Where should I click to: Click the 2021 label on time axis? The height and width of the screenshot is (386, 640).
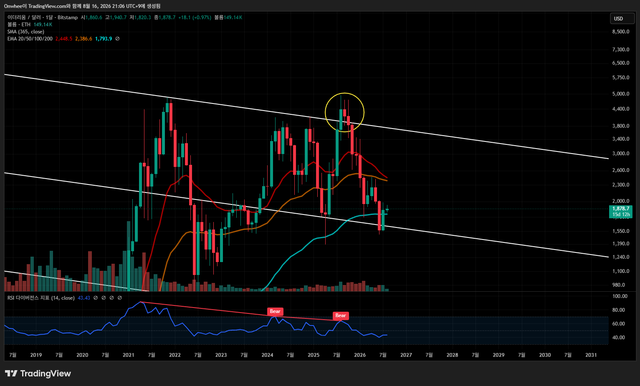(x=129, y=355)
